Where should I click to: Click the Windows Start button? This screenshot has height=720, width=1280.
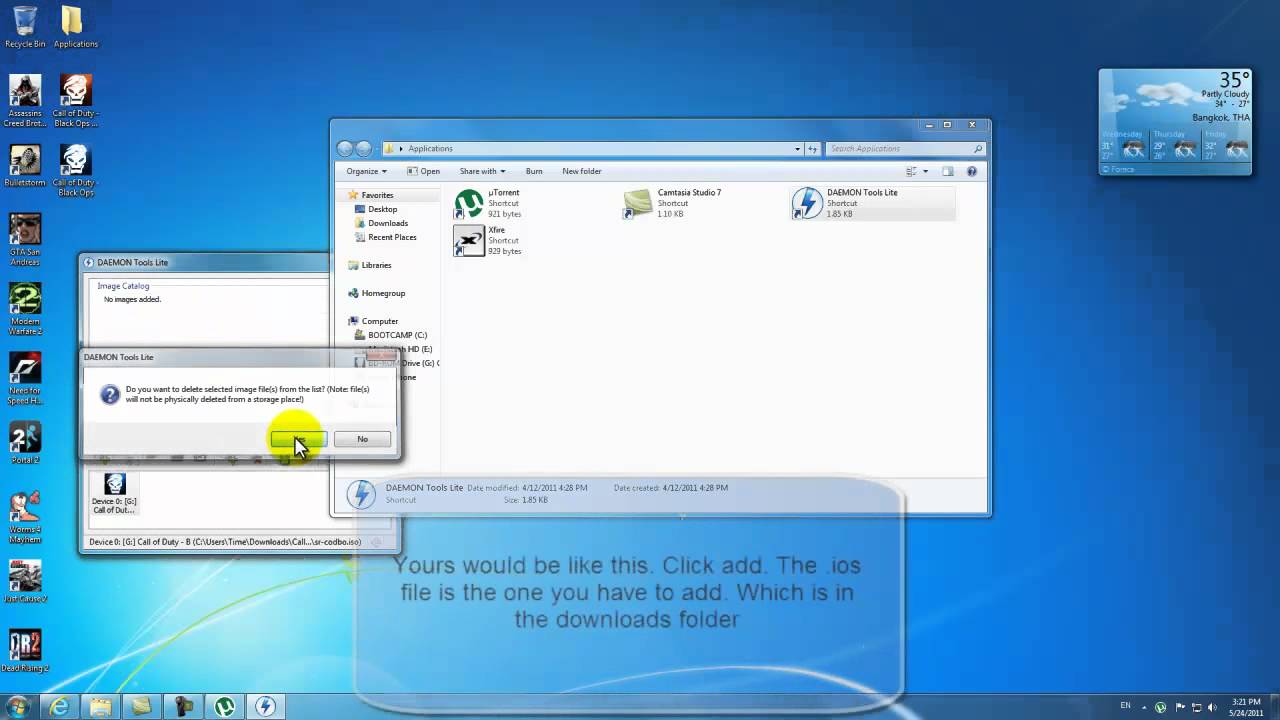[x=18, y=705]
